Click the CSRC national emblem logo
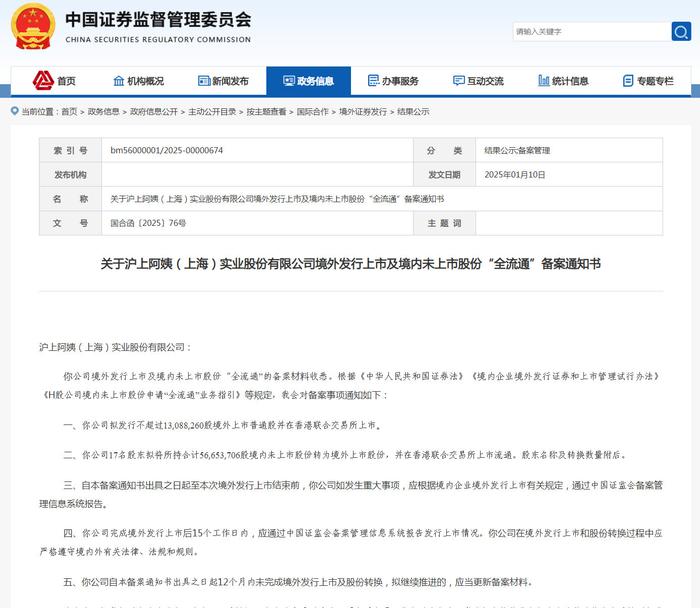This screenshot has width=700, height=608. [x=33, y=27]
